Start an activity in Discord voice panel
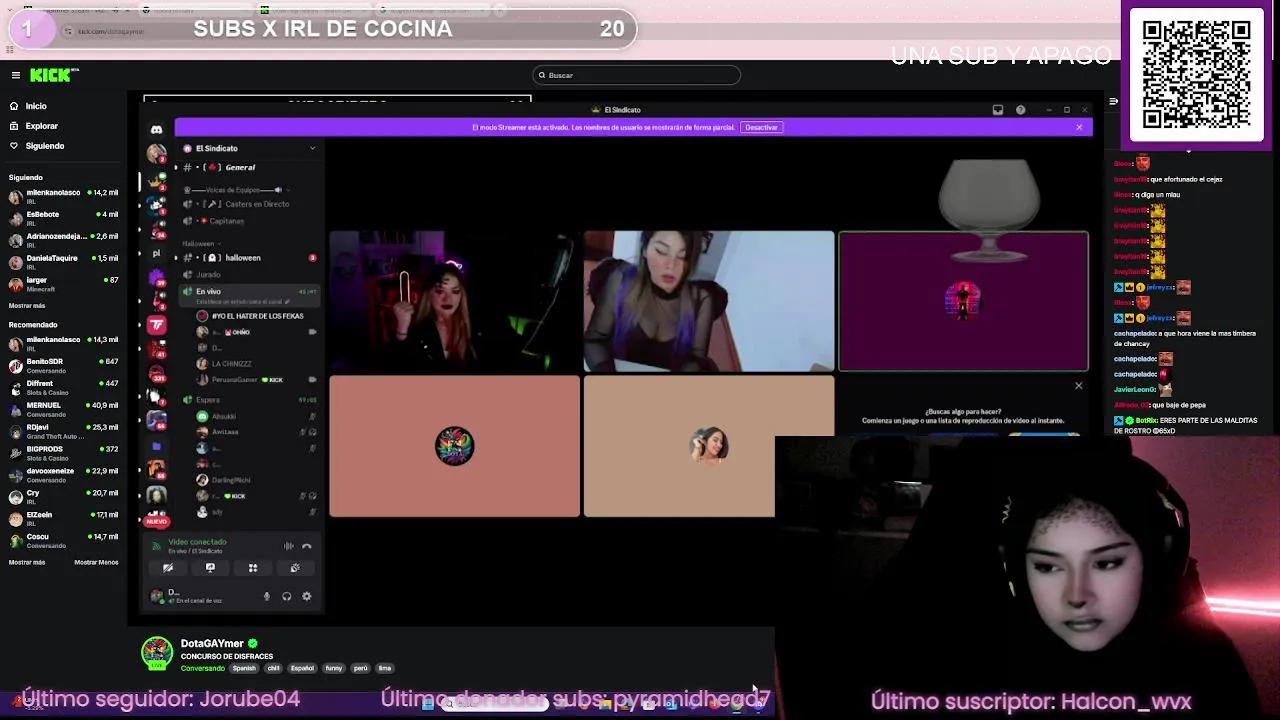This screenshot has width=1280, height=720. pyautogui.click(x=253, y=568)
